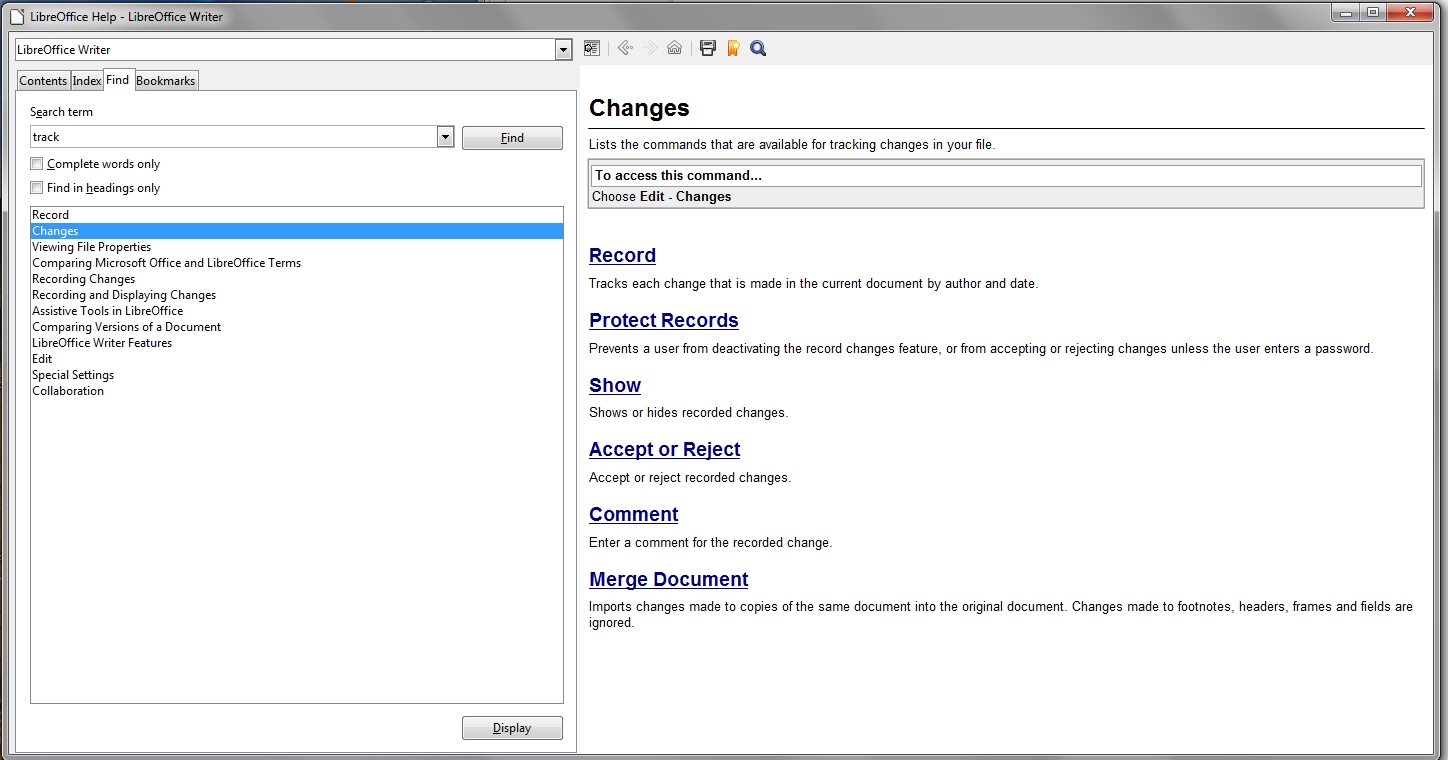Select Viewing File Properties in results
Viewport: 1448px width, 760px height.
click(x=297, y=247)
